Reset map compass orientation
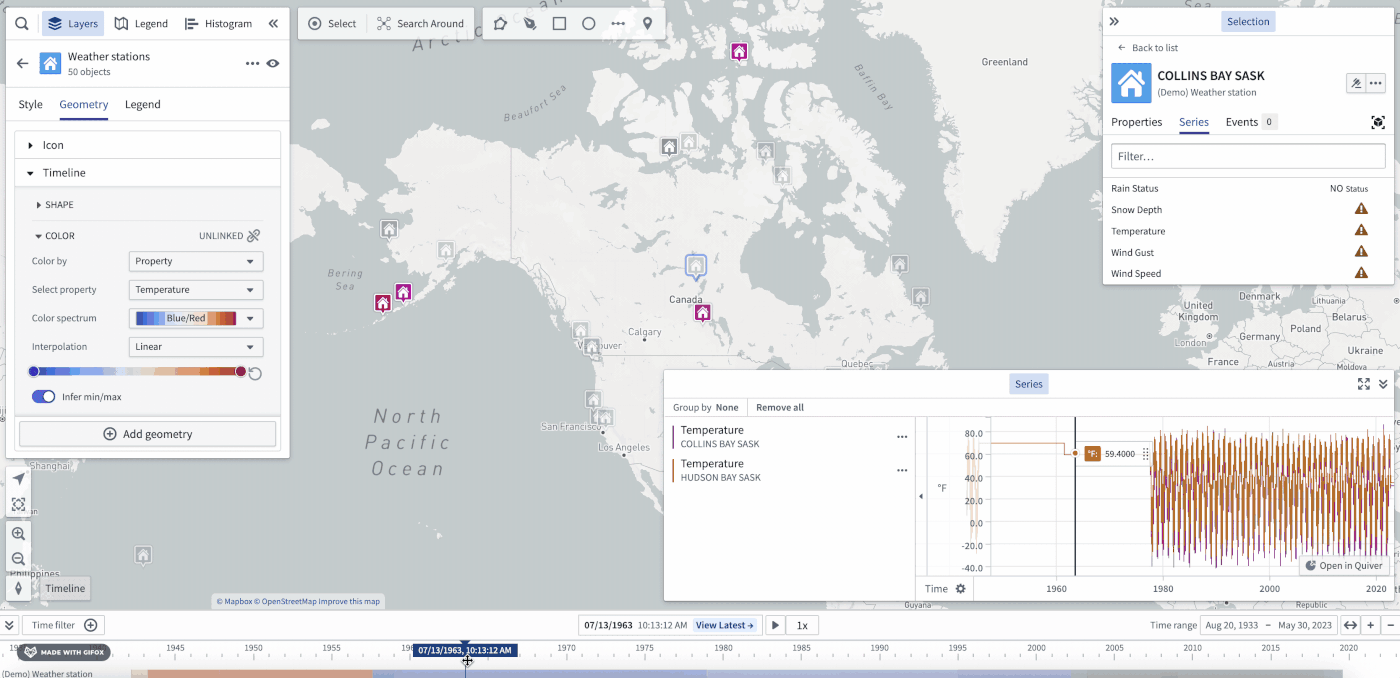The width and height of the screenshot is (1400, 678). pyautogui.click(x=18, y=588)
